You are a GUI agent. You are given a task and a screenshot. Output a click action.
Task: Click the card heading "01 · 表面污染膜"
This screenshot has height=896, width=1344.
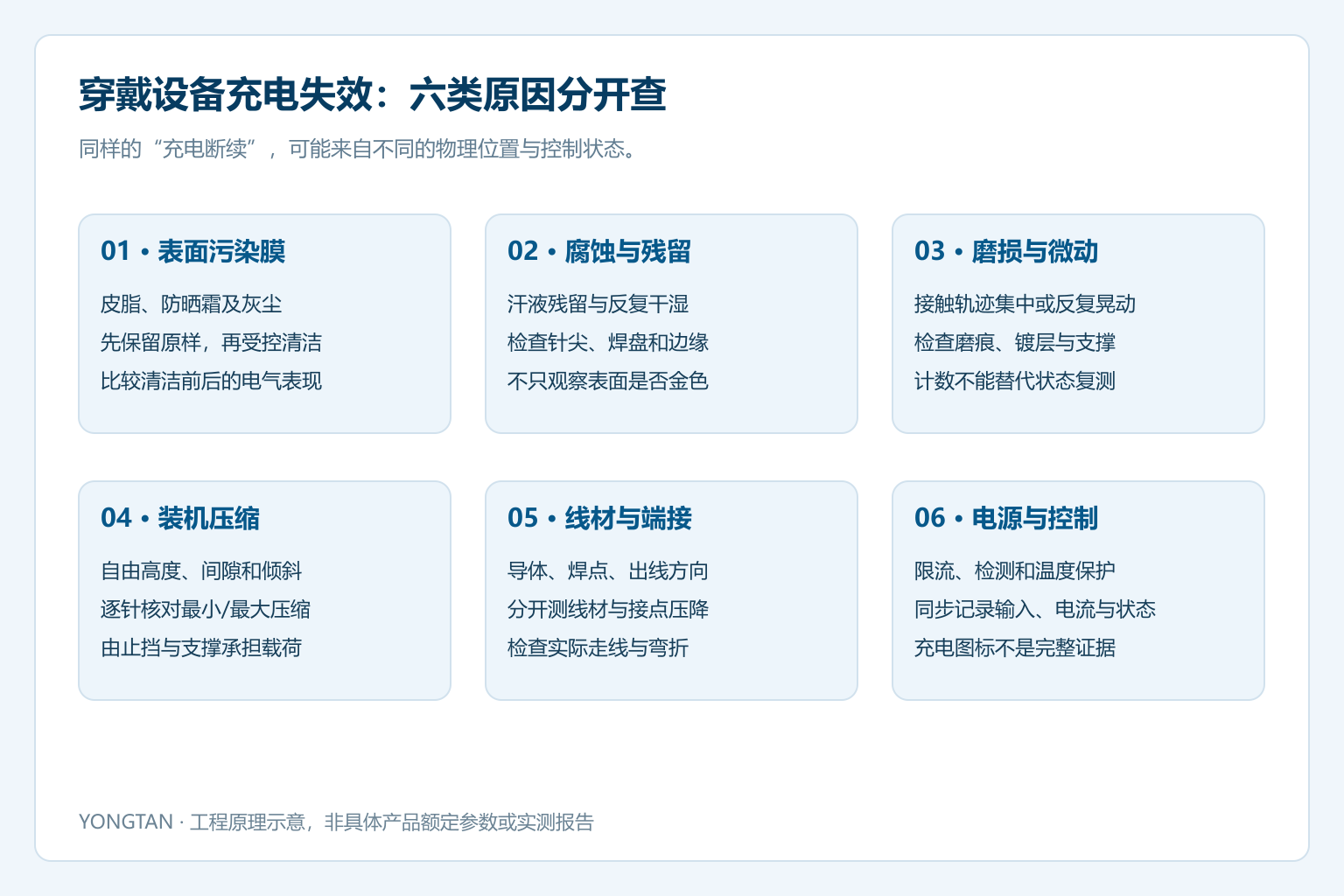(193, 251)
